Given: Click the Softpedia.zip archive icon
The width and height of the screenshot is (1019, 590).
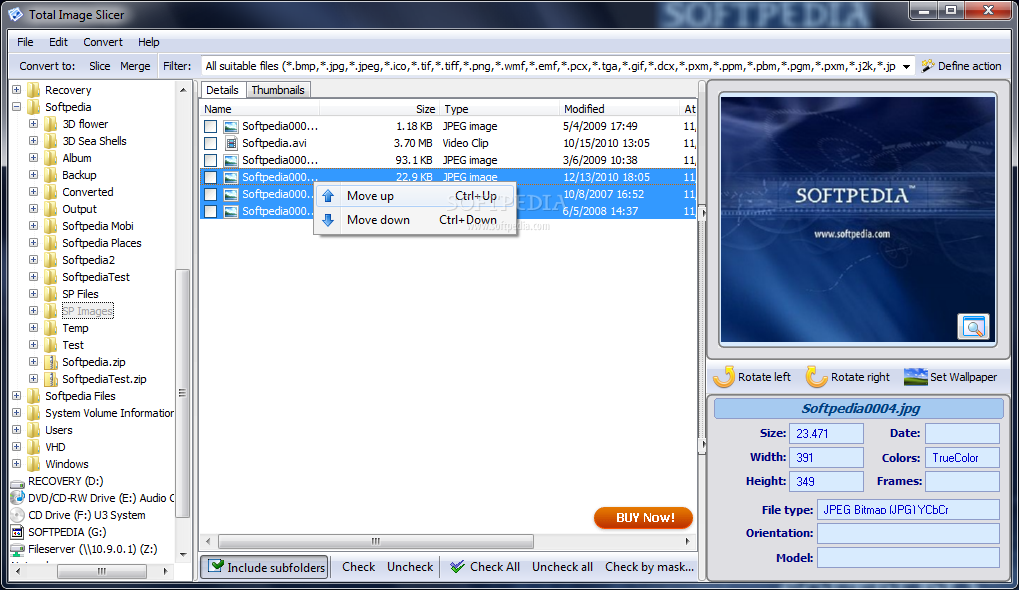Looking at the screenshot, I should click(x=51, y=362).
